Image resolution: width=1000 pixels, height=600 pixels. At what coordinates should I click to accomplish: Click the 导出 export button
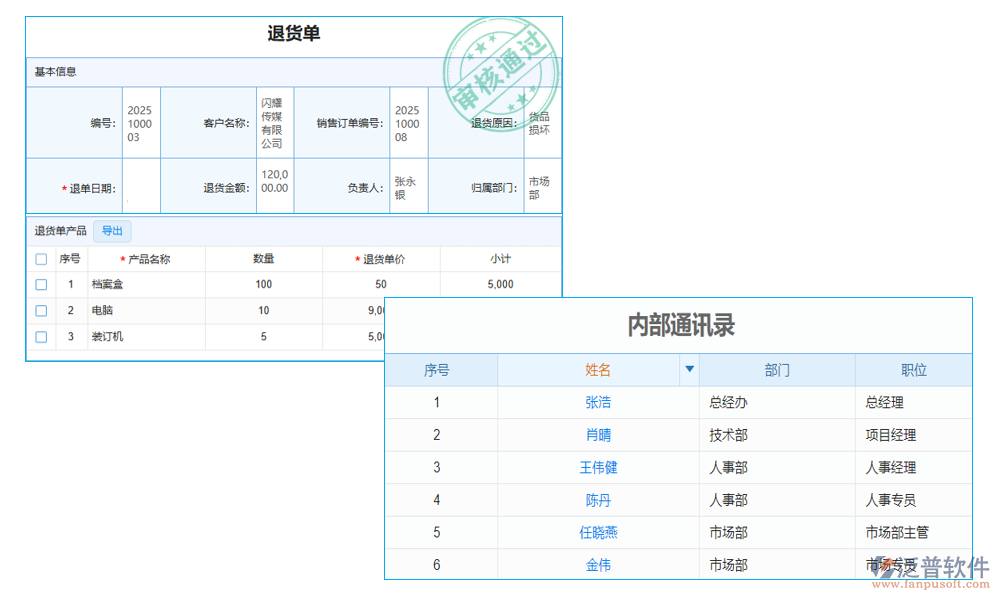click(x=112, y=231)
